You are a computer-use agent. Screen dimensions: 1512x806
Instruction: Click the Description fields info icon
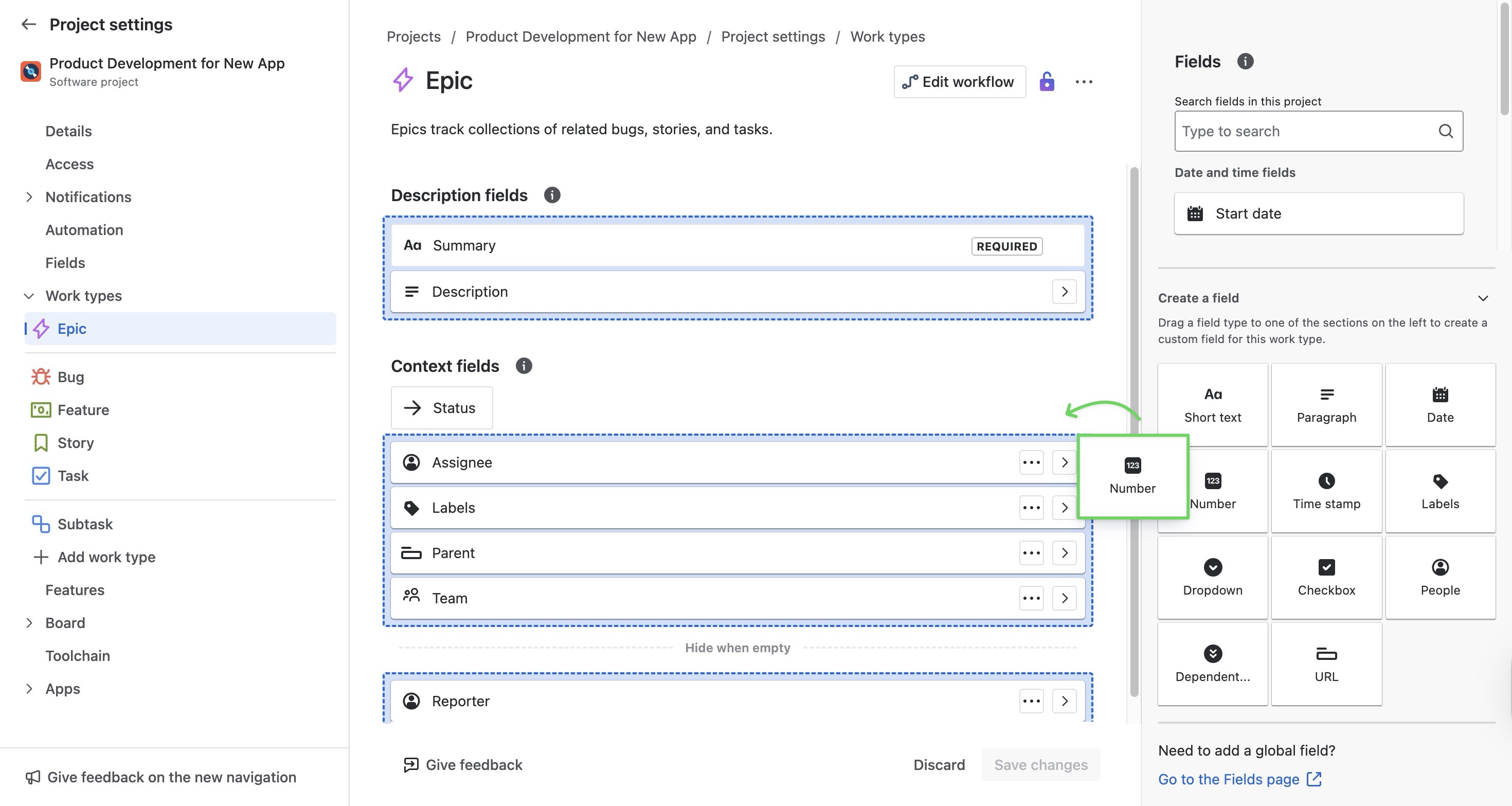[552, 195]
